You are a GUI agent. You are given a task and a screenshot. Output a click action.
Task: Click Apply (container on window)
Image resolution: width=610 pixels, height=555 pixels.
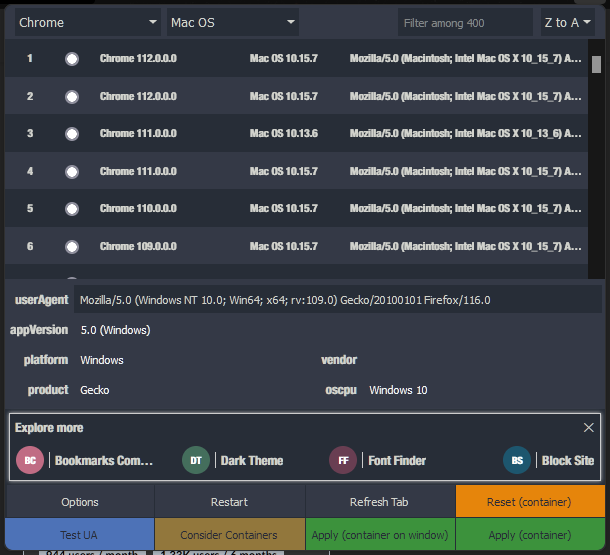click(x=380, y=535)
